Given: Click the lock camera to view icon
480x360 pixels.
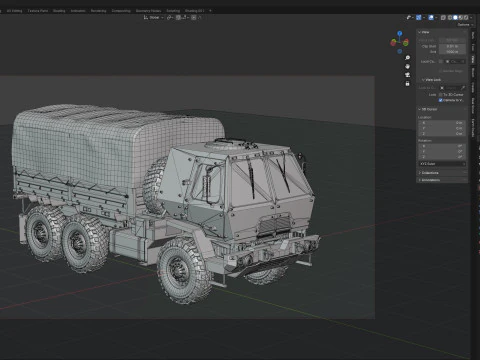Looking at the screenshot, I should [407, 84].
